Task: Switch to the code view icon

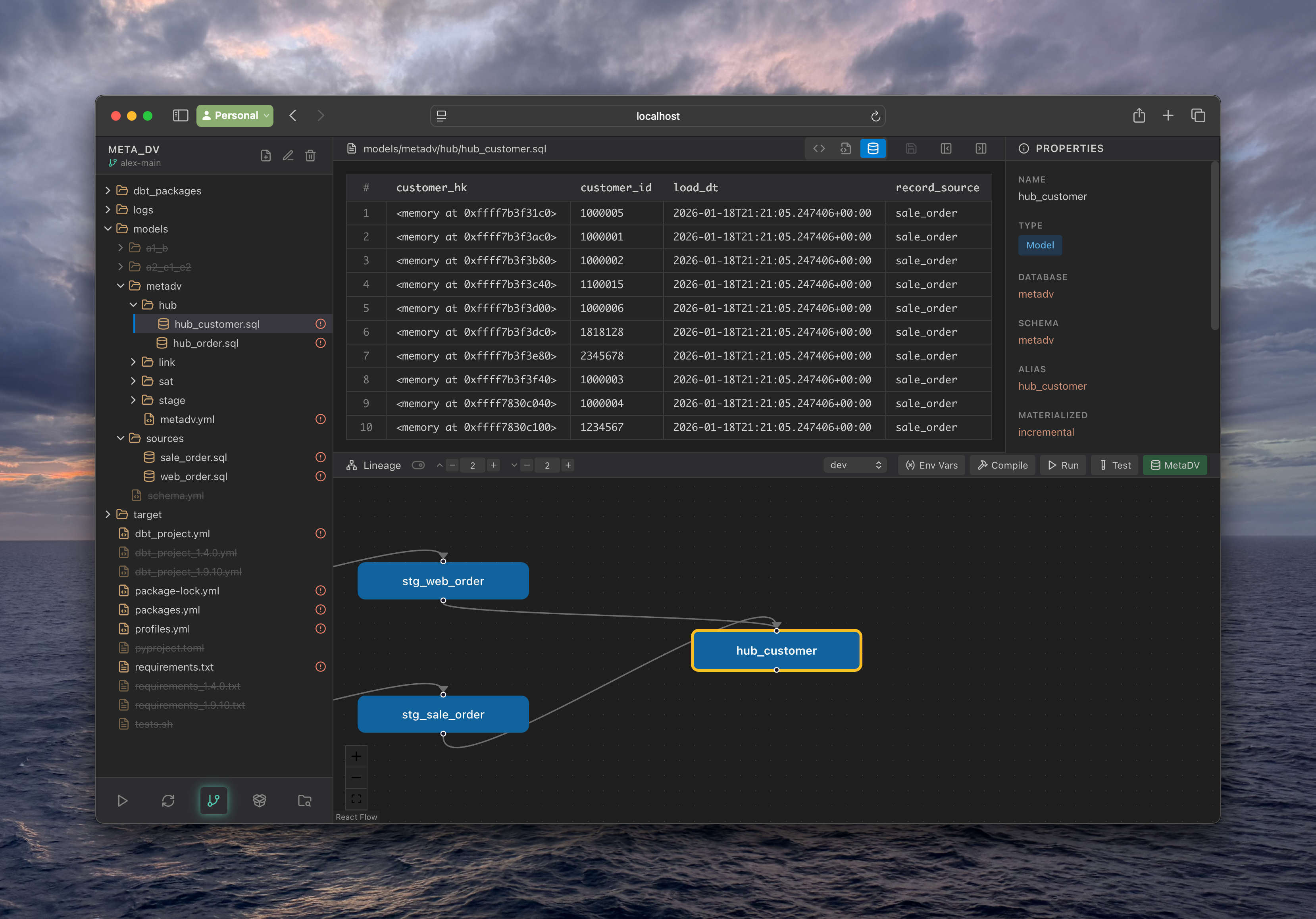Action: coord(818,148)
